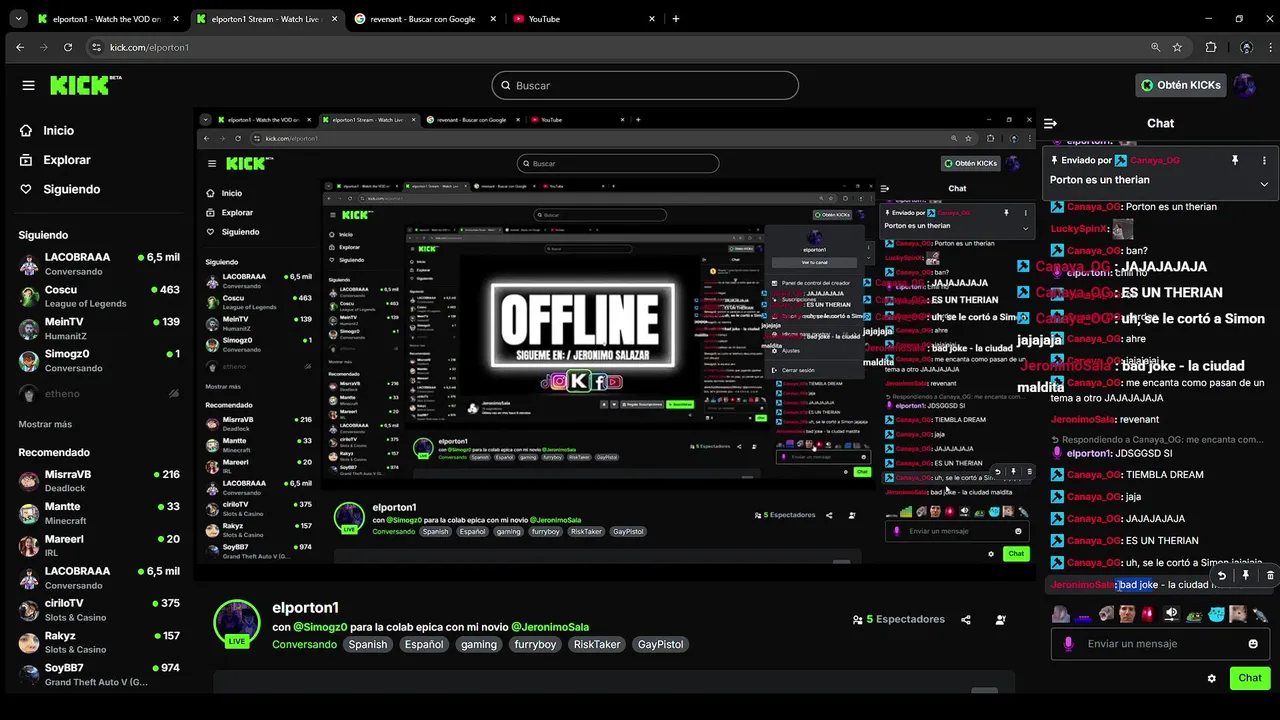Select the Español tag
The image size is (1280, 720).
[424, 645]
